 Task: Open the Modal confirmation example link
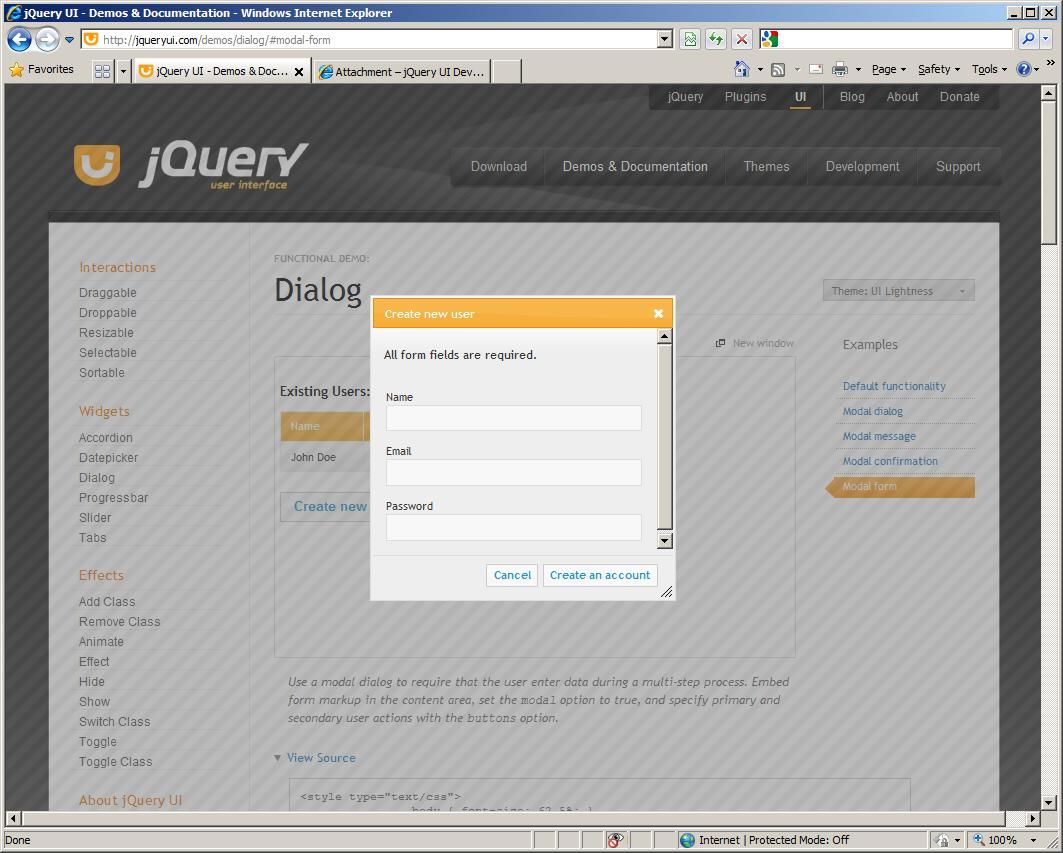[889, 461]
